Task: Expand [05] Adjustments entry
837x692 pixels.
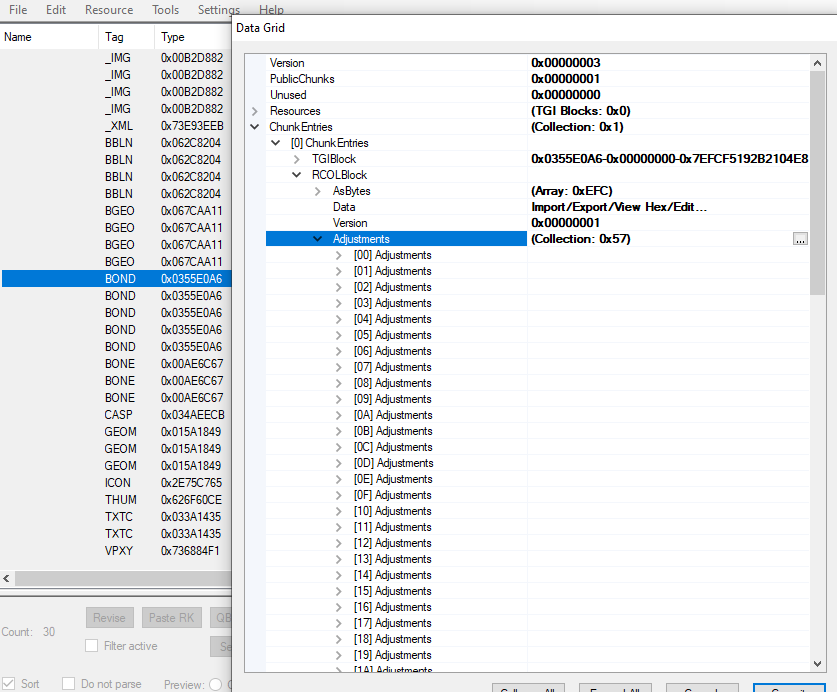Action: (x=338, y=335)
